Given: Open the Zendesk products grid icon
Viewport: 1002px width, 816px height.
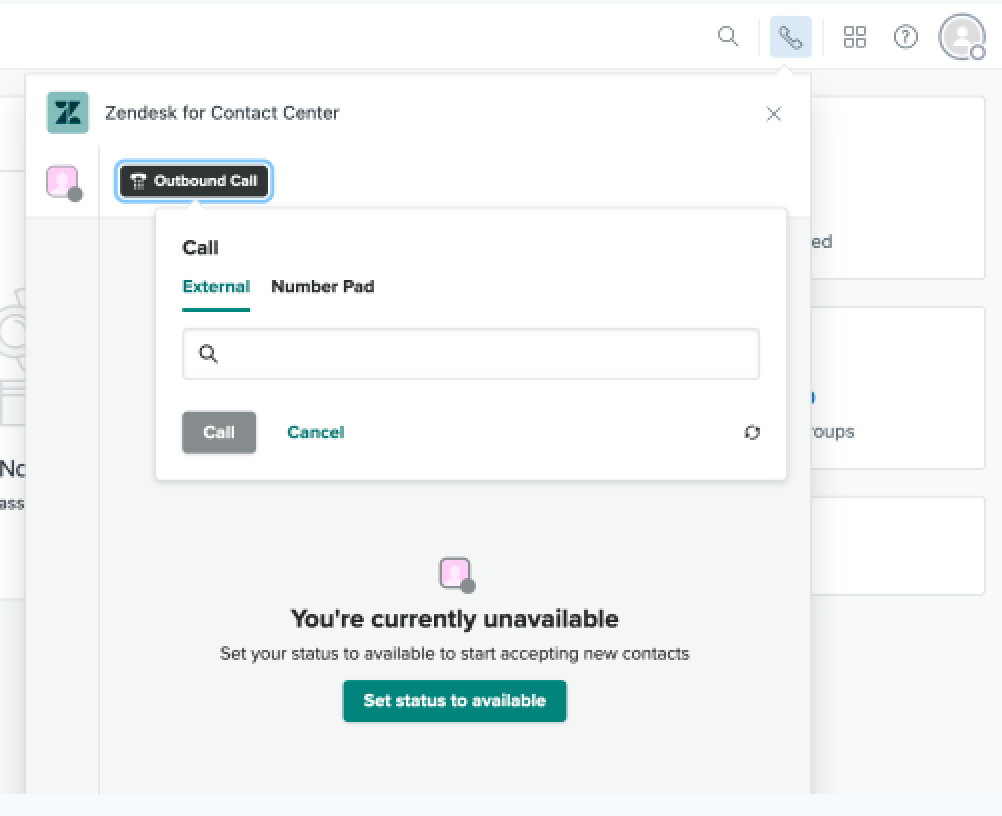Looking at the screenshot, I should pos(854,37).
